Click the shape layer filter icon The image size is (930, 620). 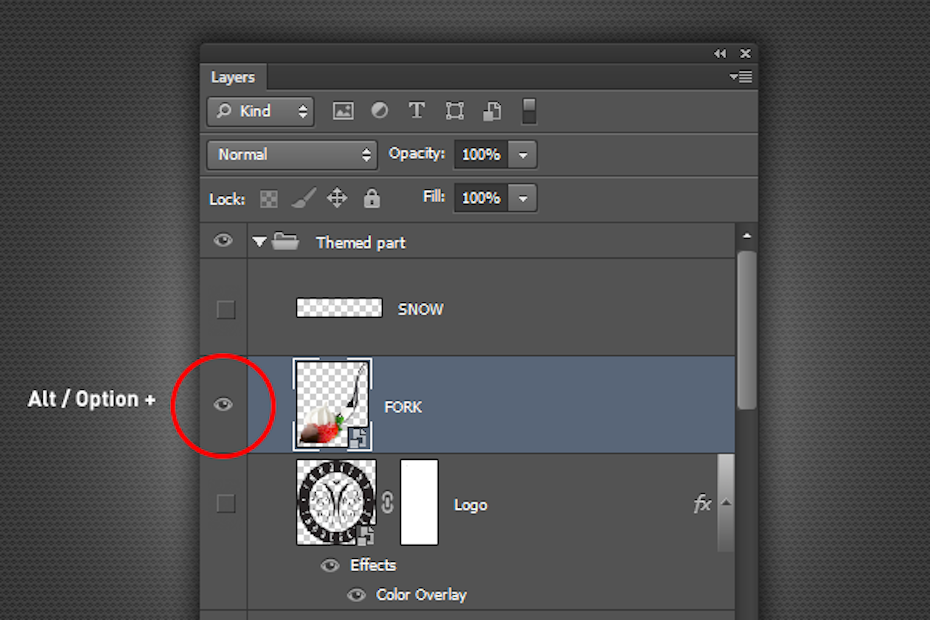[455, 111]
